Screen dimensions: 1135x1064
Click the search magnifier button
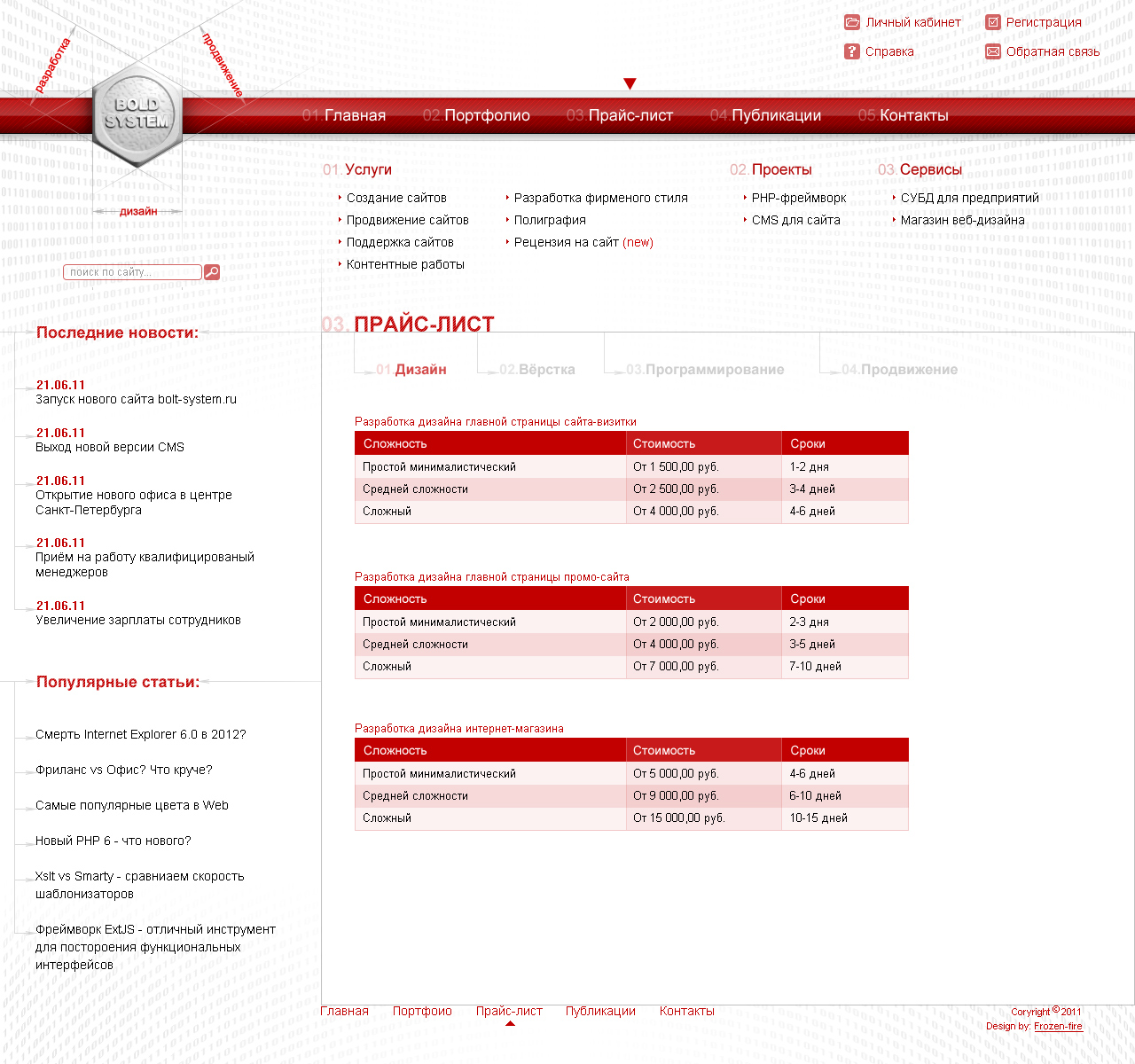212,272
